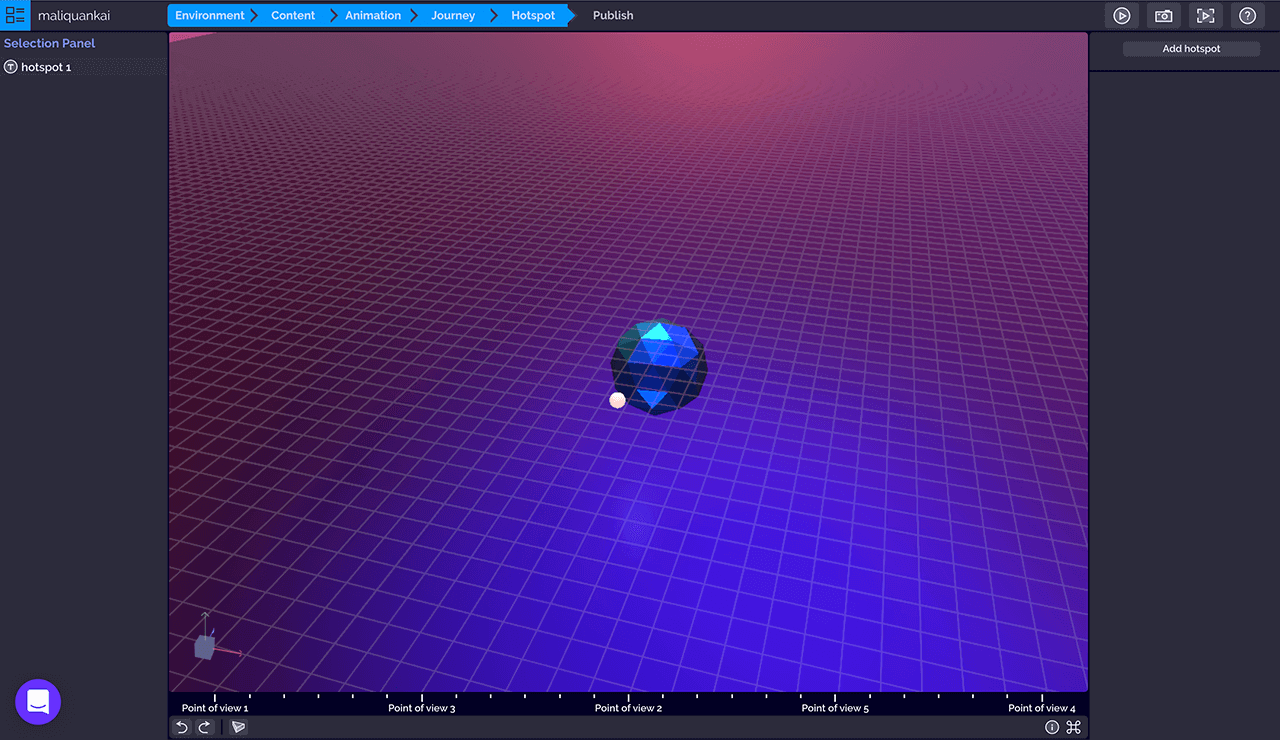Redo the last action
This screenshot has width=1280, height=740.
click(204, 727)
